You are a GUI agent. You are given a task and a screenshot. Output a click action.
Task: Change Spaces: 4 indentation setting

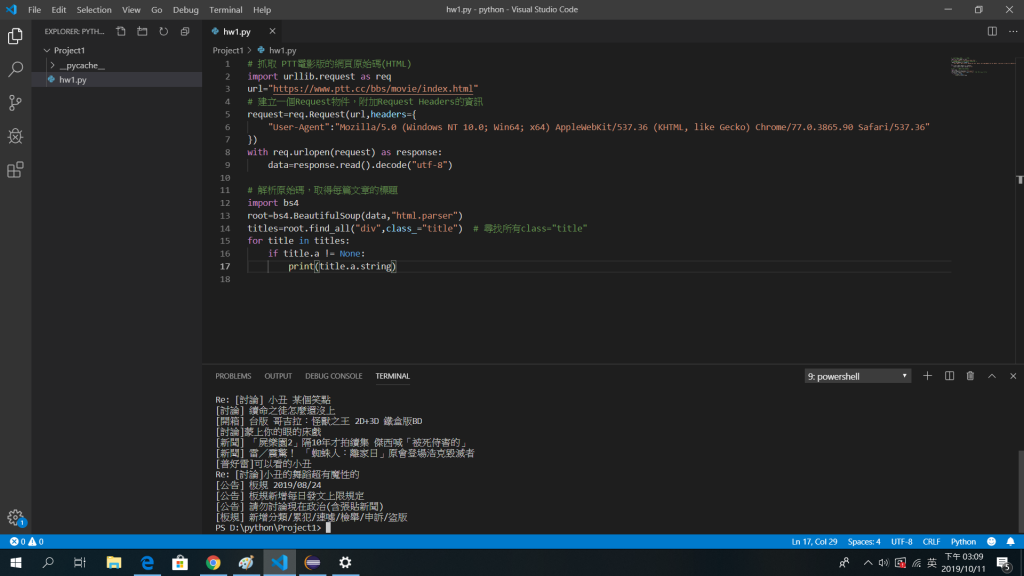click(864, 541)
